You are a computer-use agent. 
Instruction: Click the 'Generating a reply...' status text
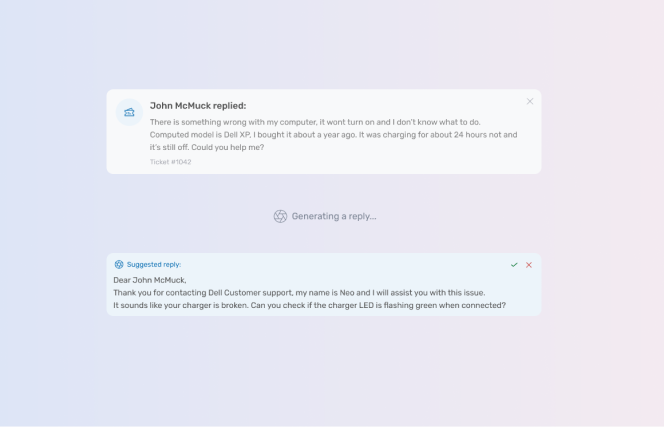(334, 216)
